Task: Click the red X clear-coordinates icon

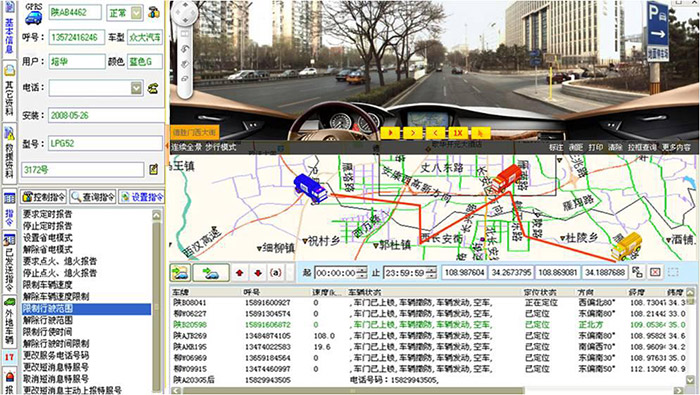Action: (655, 272)
